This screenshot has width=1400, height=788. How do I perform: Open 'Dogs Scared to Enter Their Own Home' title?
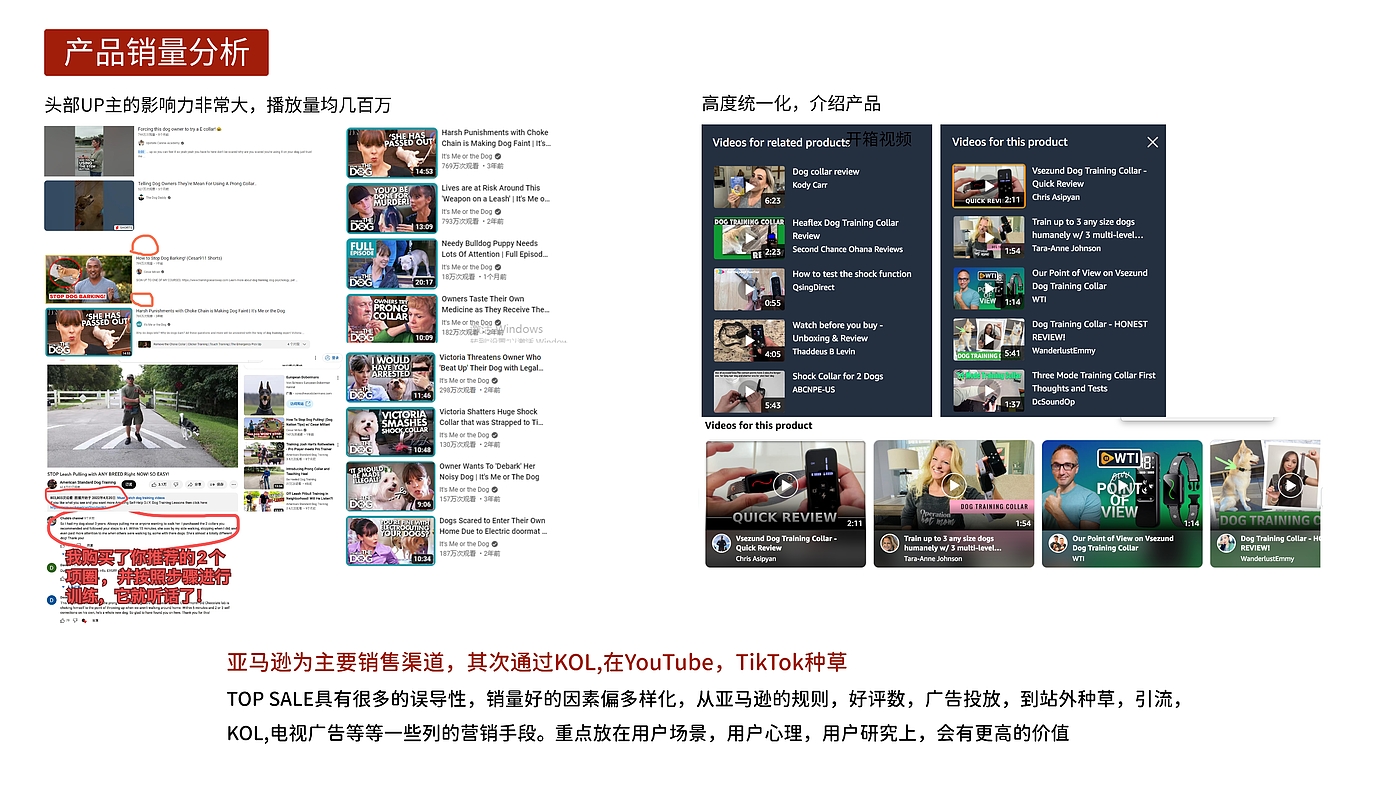[493, 526]
